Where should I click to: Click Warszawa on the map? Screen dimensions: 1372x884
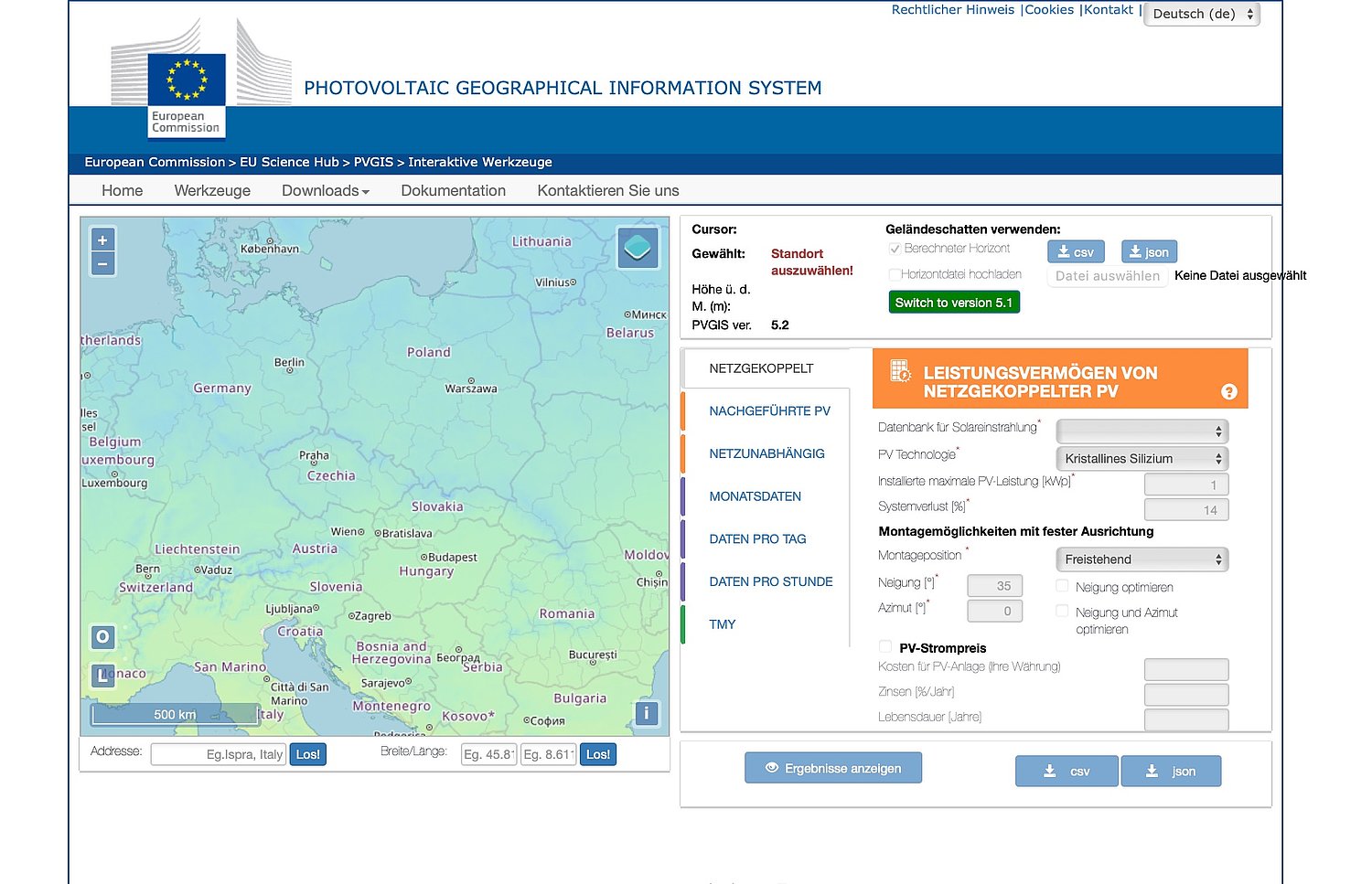pyautogui.click(x=471, y=388)
